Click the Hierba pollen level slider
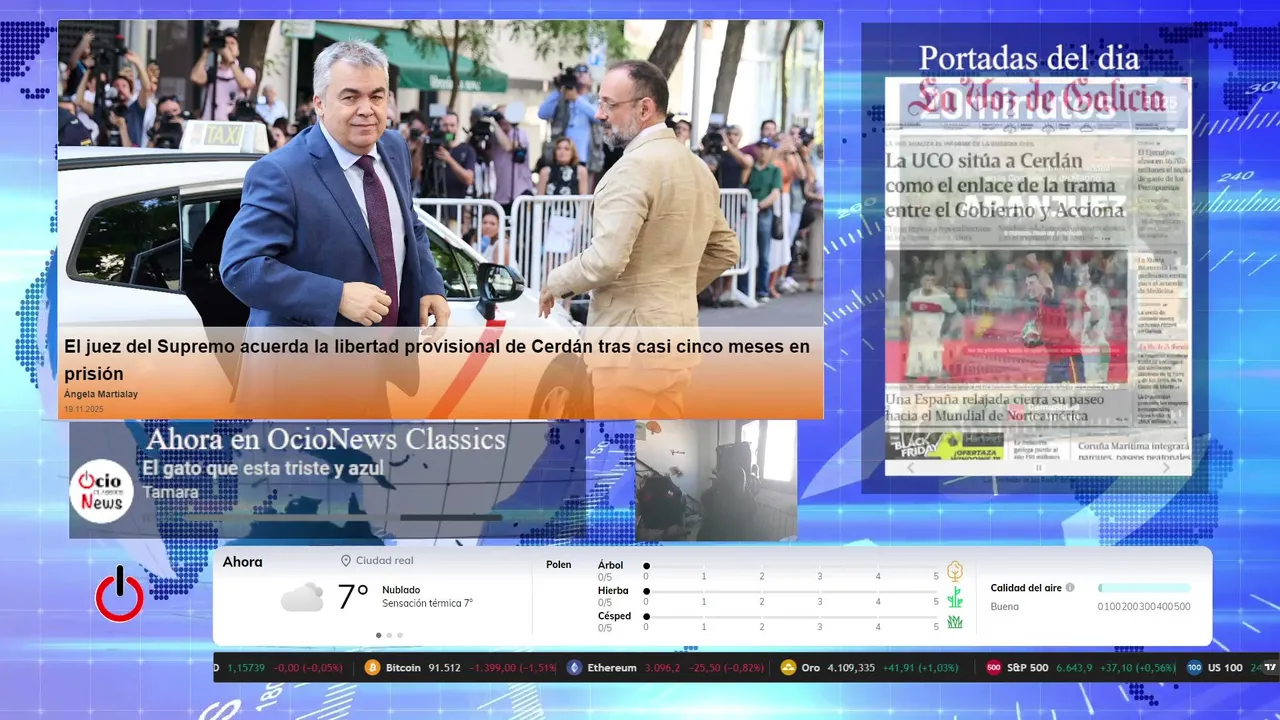 791,592
